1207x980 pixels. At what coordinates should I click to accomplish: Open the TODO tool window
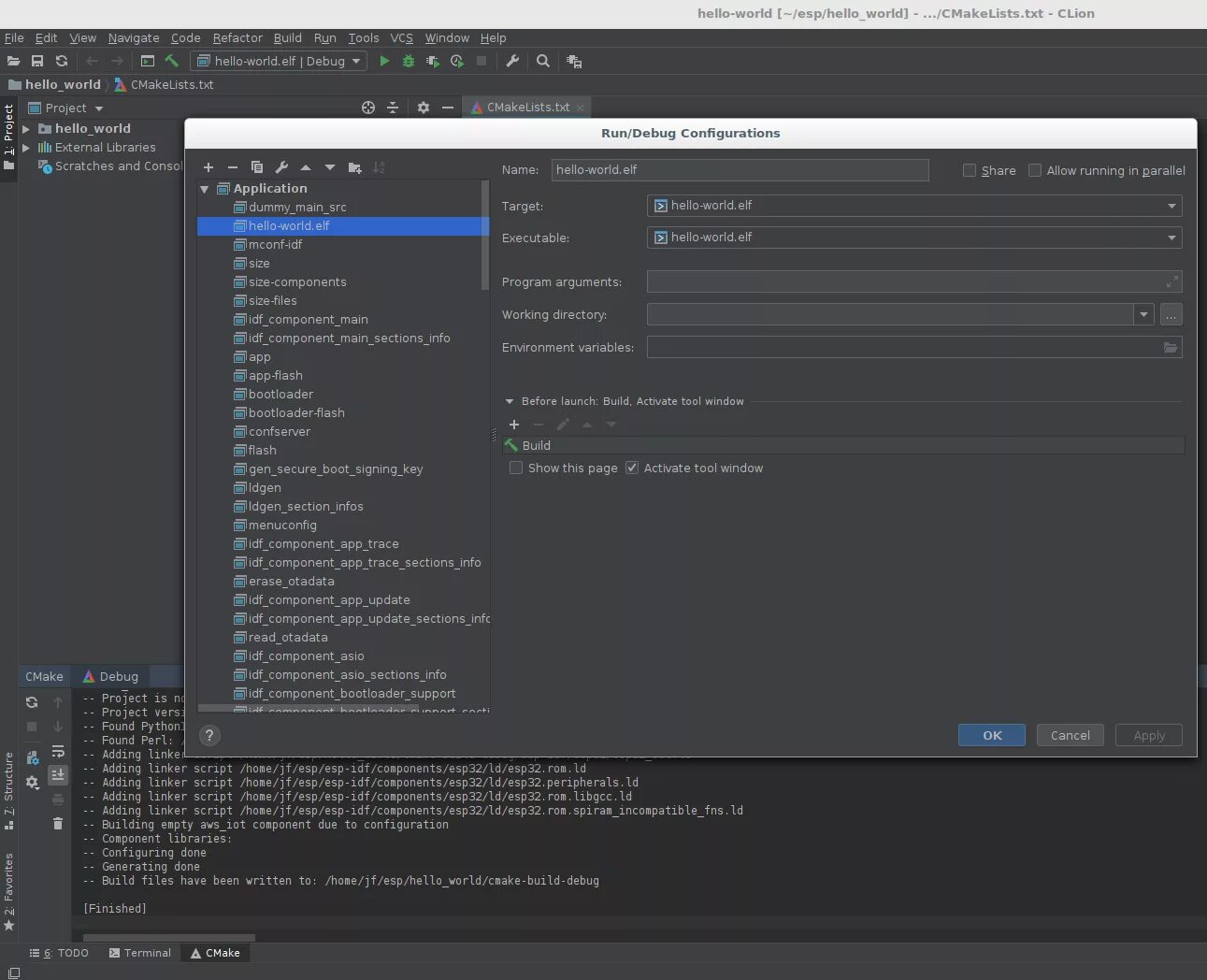point(59,953)
